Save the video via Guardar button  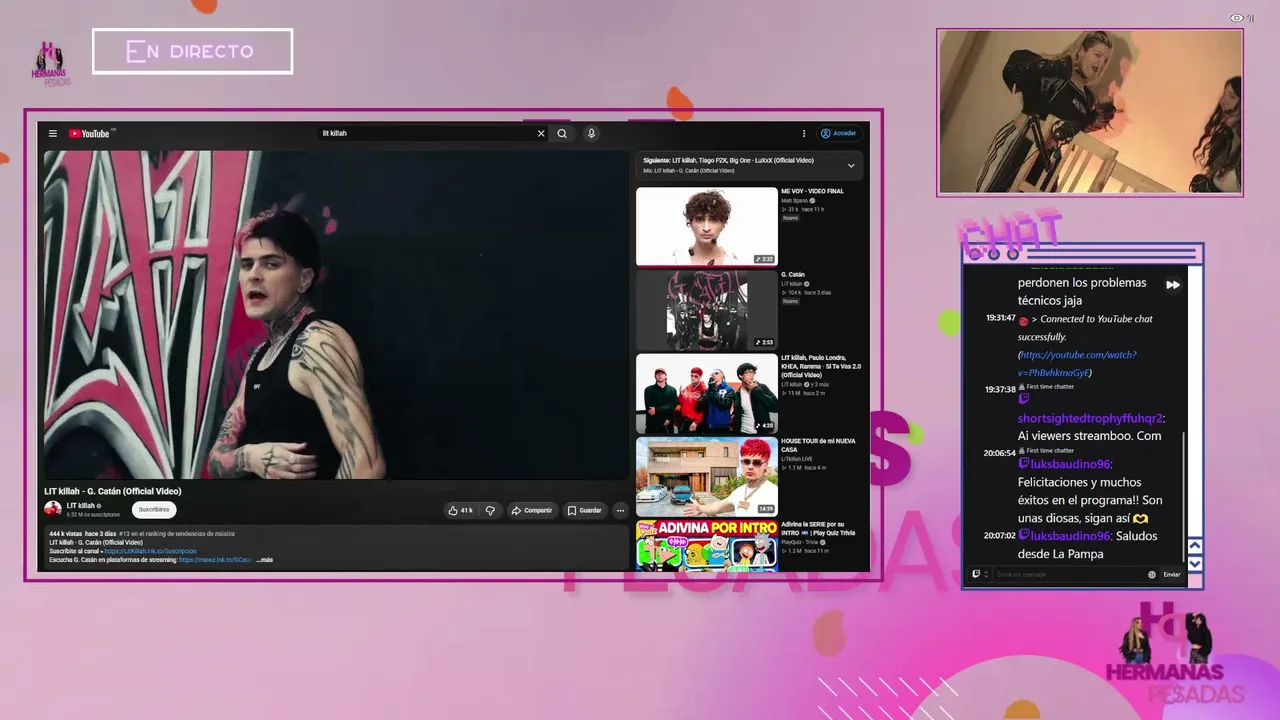(584, 510)
